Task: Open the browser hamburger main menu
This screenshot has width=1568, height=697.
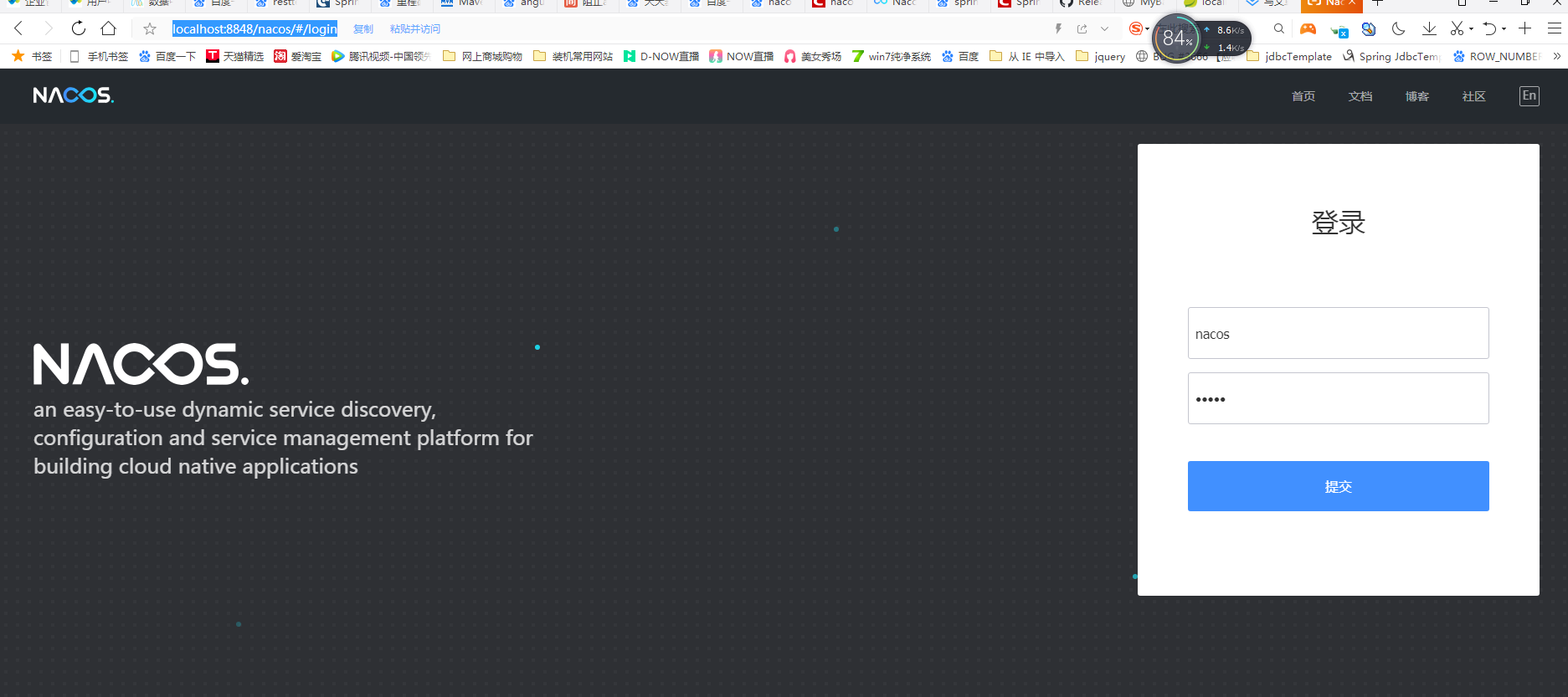Action: click(x=1555, y=28)
